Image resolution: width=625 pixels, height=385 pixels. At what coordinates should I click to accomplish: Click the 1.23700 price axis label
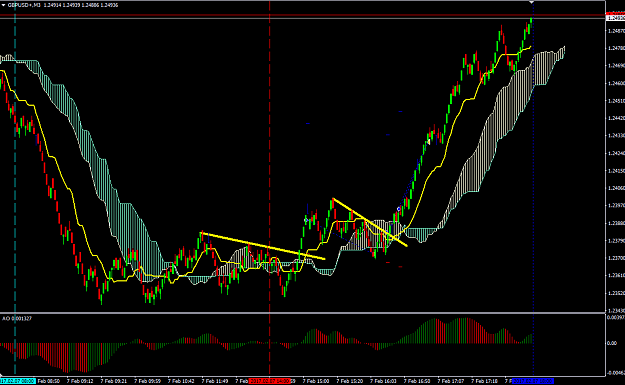pos(616,258)
